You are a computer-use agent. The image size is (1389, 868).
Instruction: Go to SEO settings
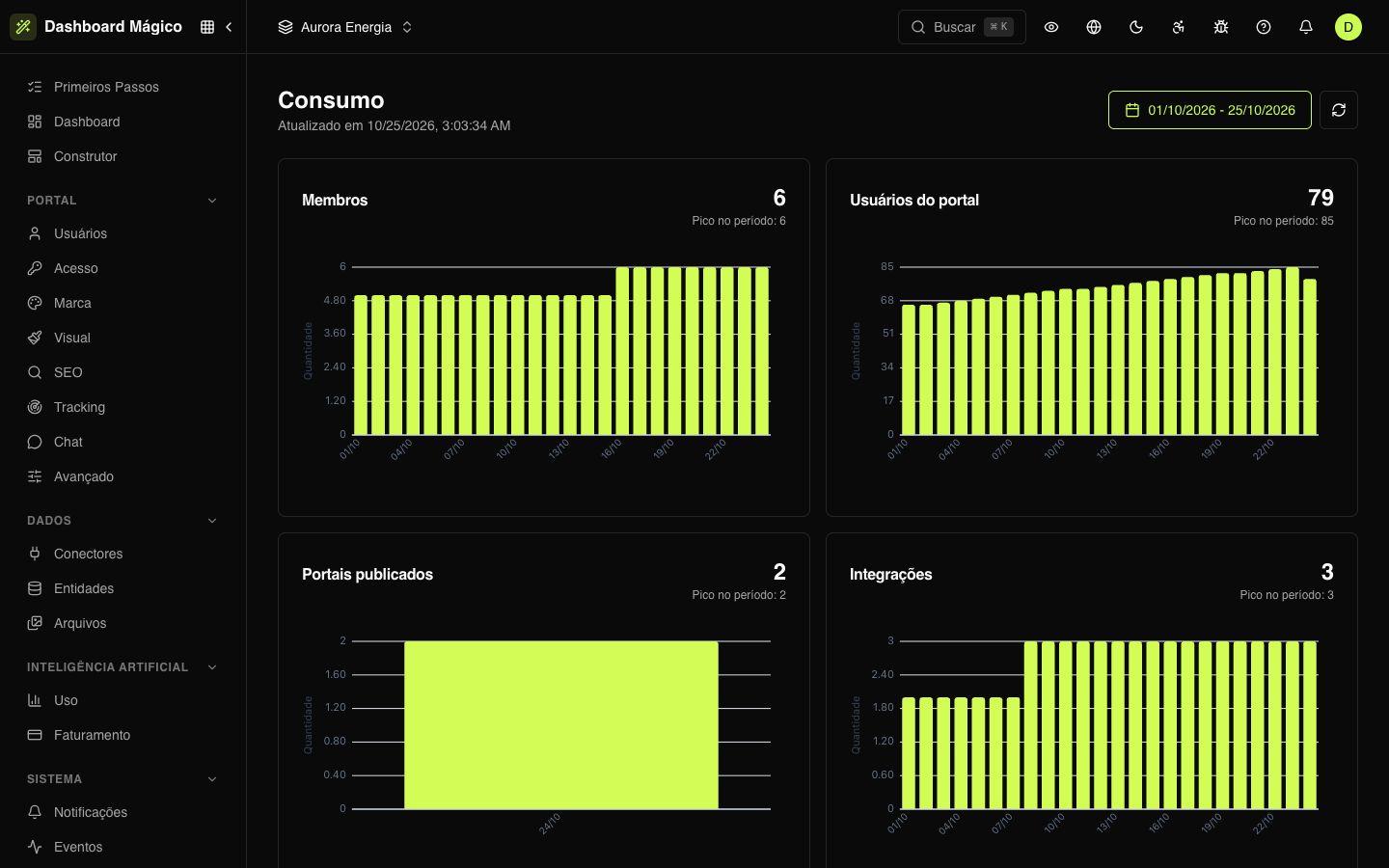tap(123, 372)
